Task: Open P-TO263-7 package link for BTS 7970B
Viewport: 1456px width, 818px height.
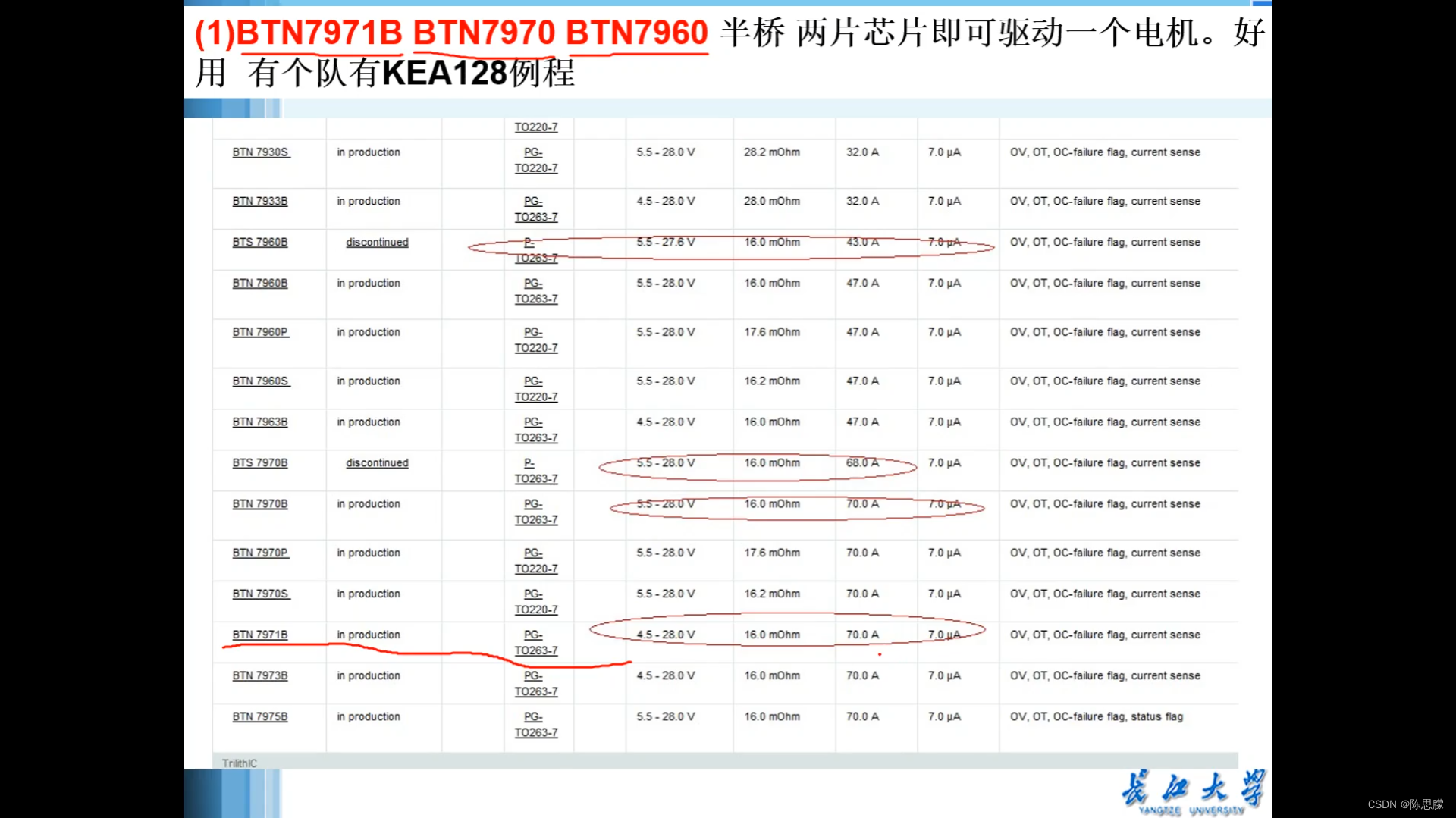Action: [x=536, y=471]
